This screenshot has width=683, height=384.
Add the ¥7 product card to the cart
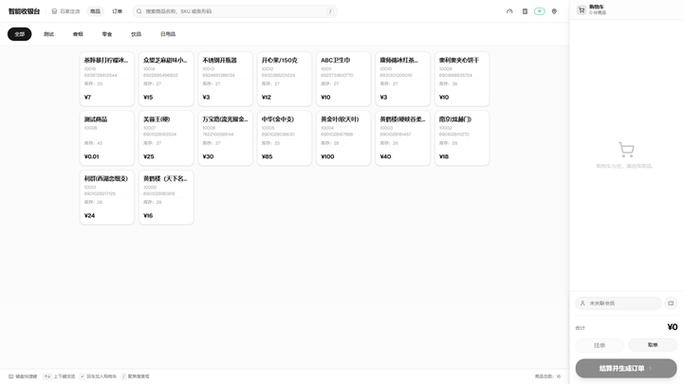click(107, 79)
